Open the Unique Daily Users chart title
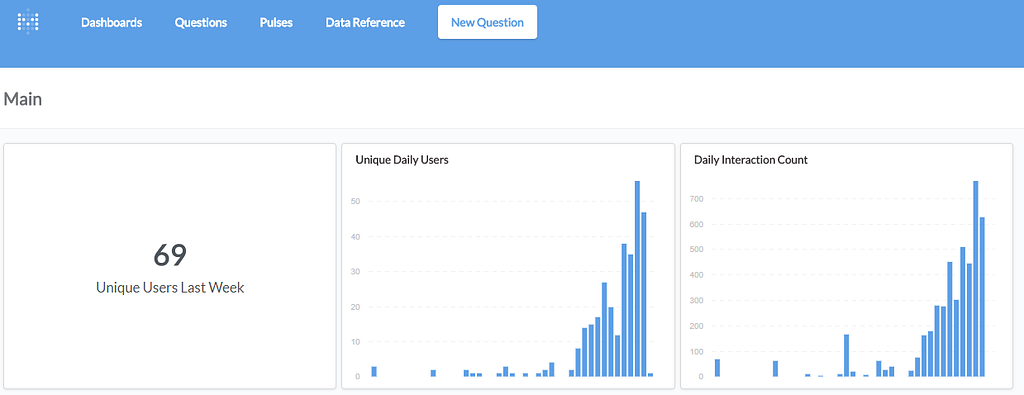Image resolution: width=1024 pixels, height=395 pixels. tap(402, 159)
